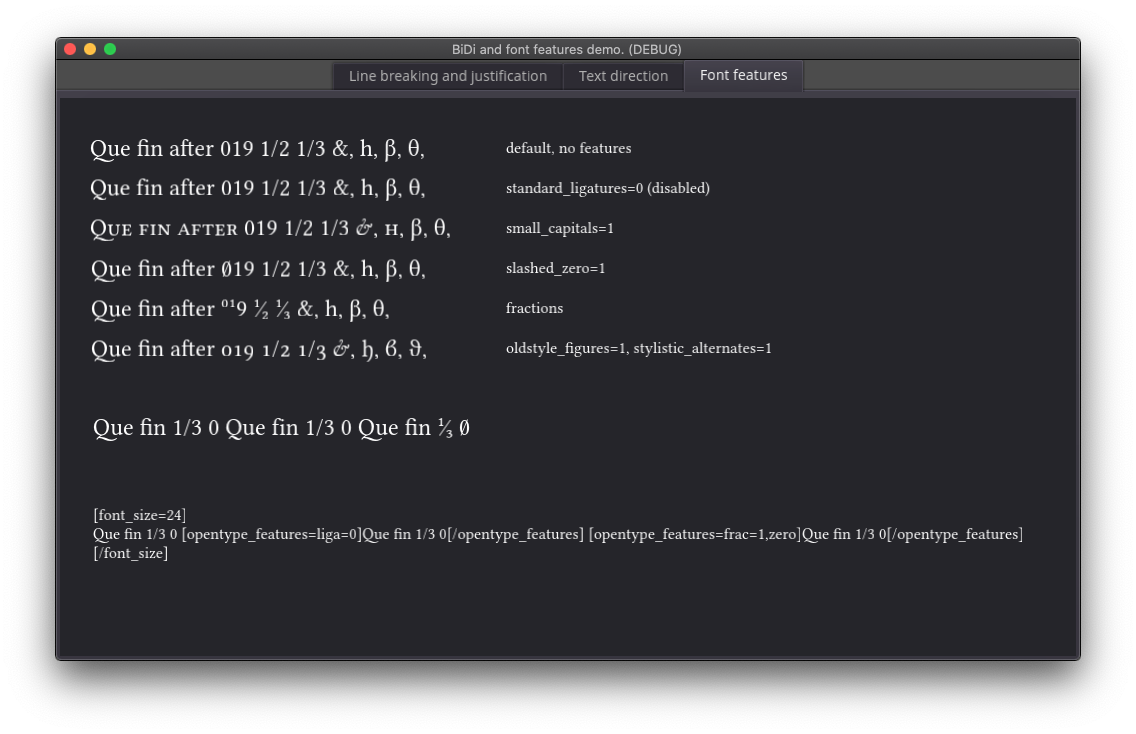This screenshot has width=1136, height=734.
Task: Open the Text direction tab
Action: [x=623, y=75]
